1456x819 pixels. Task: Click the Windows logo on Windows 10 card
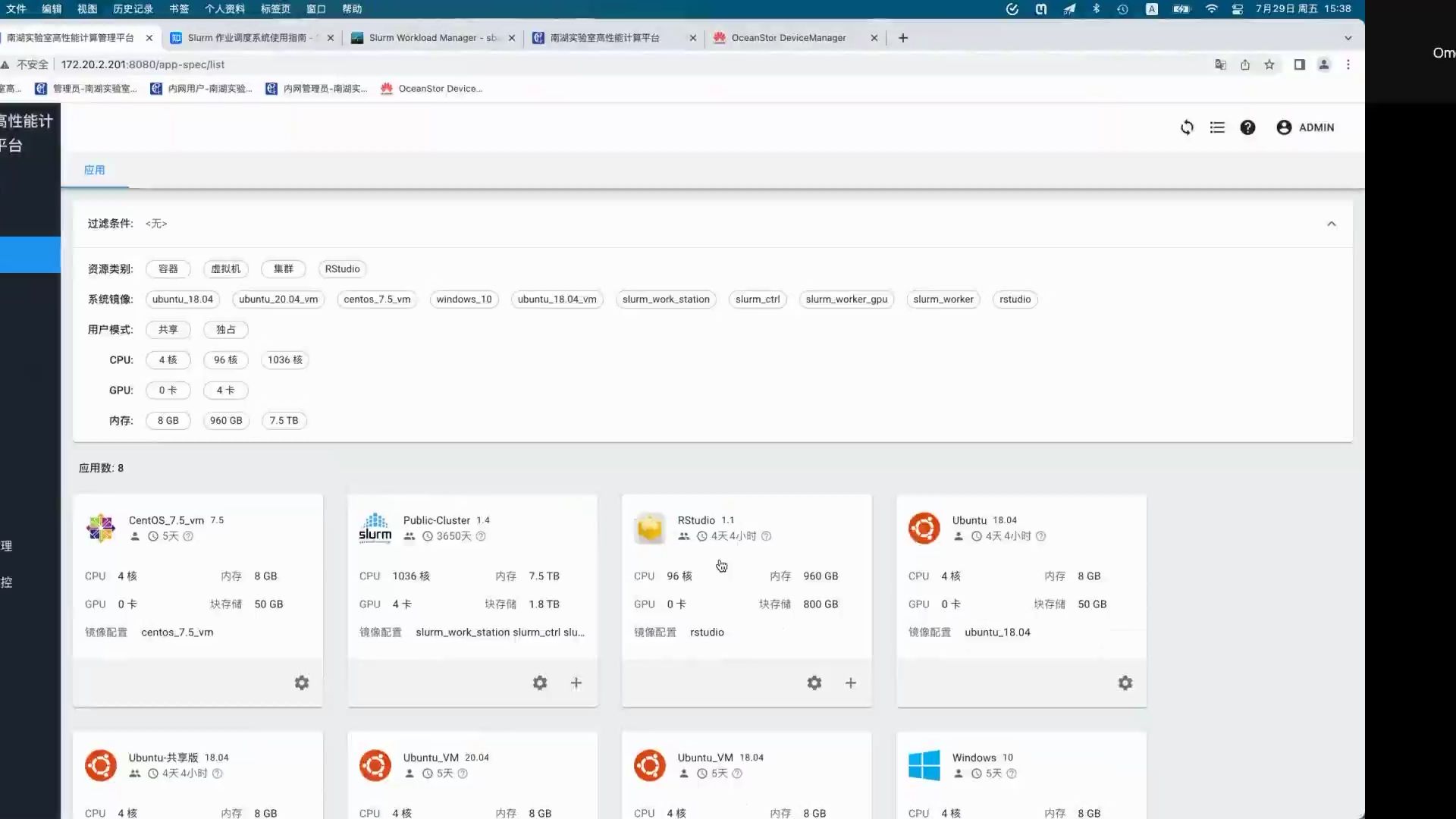(924, 765)
